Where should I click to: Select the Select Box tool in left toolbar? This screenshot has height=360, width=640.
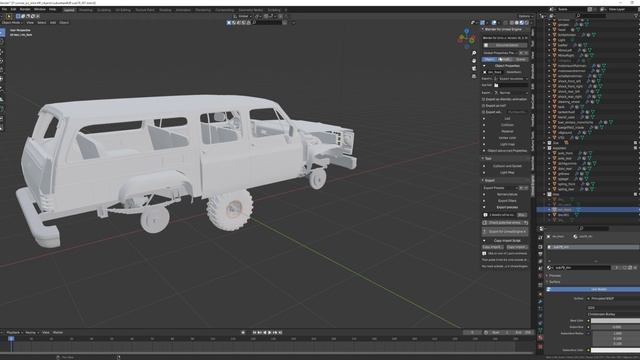pyautogui.click(x=2, y=33)
